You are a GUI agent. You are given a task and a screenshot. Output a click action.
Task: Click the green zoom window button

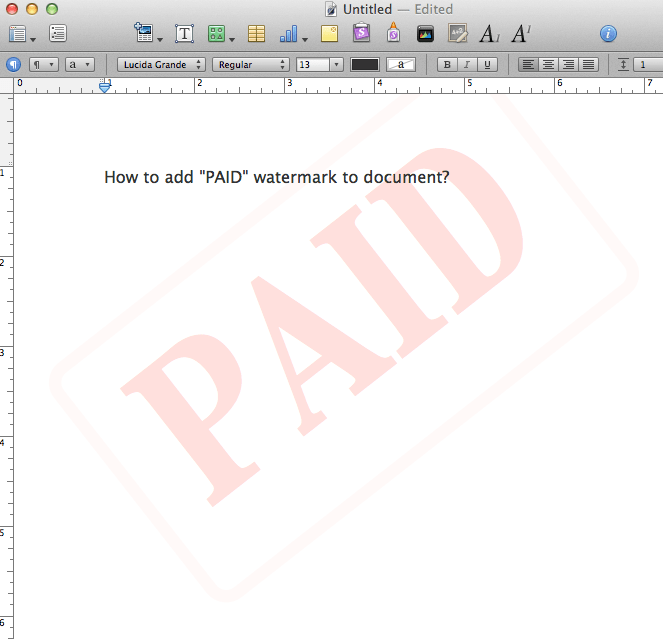(x=52, y=9)
